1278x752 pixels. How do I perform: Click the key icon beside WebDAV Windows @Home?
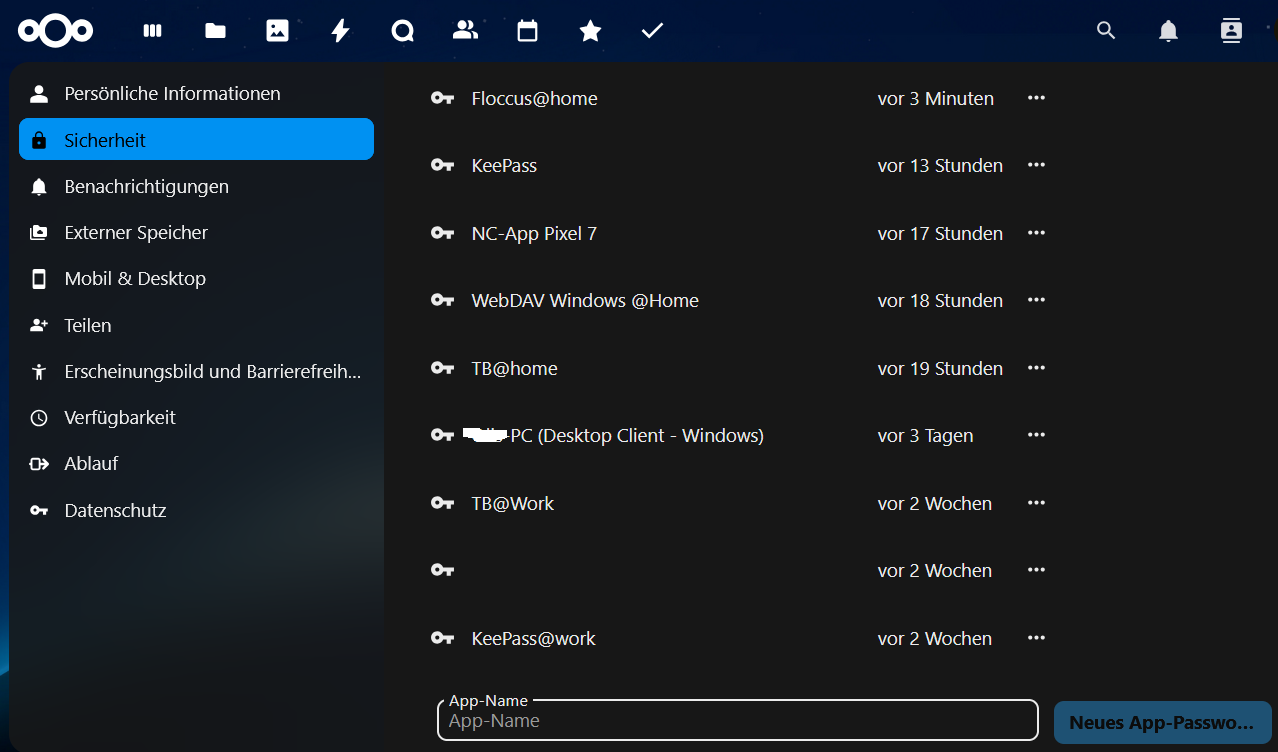[x=442, y=300]
